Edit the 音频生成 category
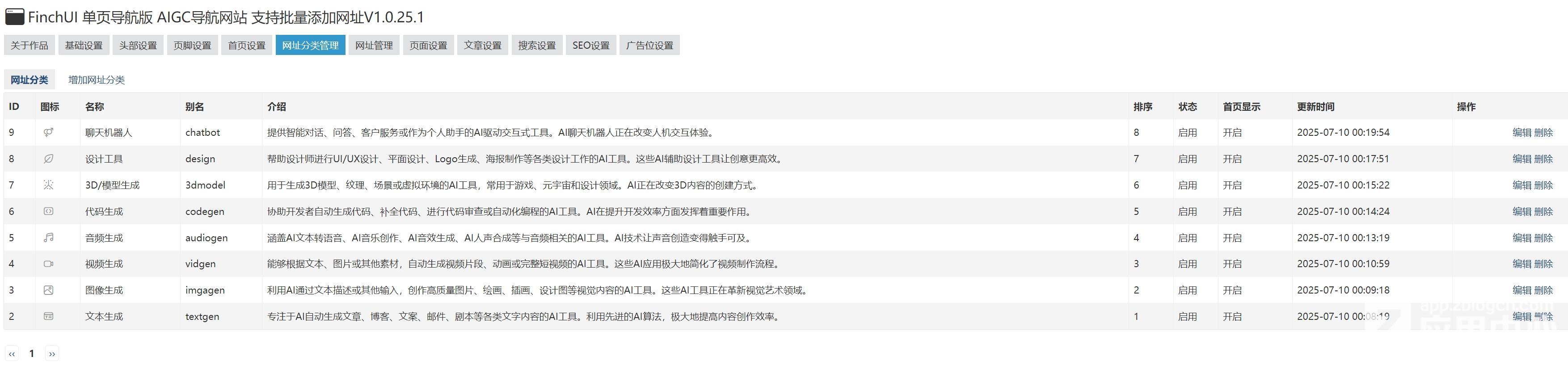 (x=1522, y=237)
